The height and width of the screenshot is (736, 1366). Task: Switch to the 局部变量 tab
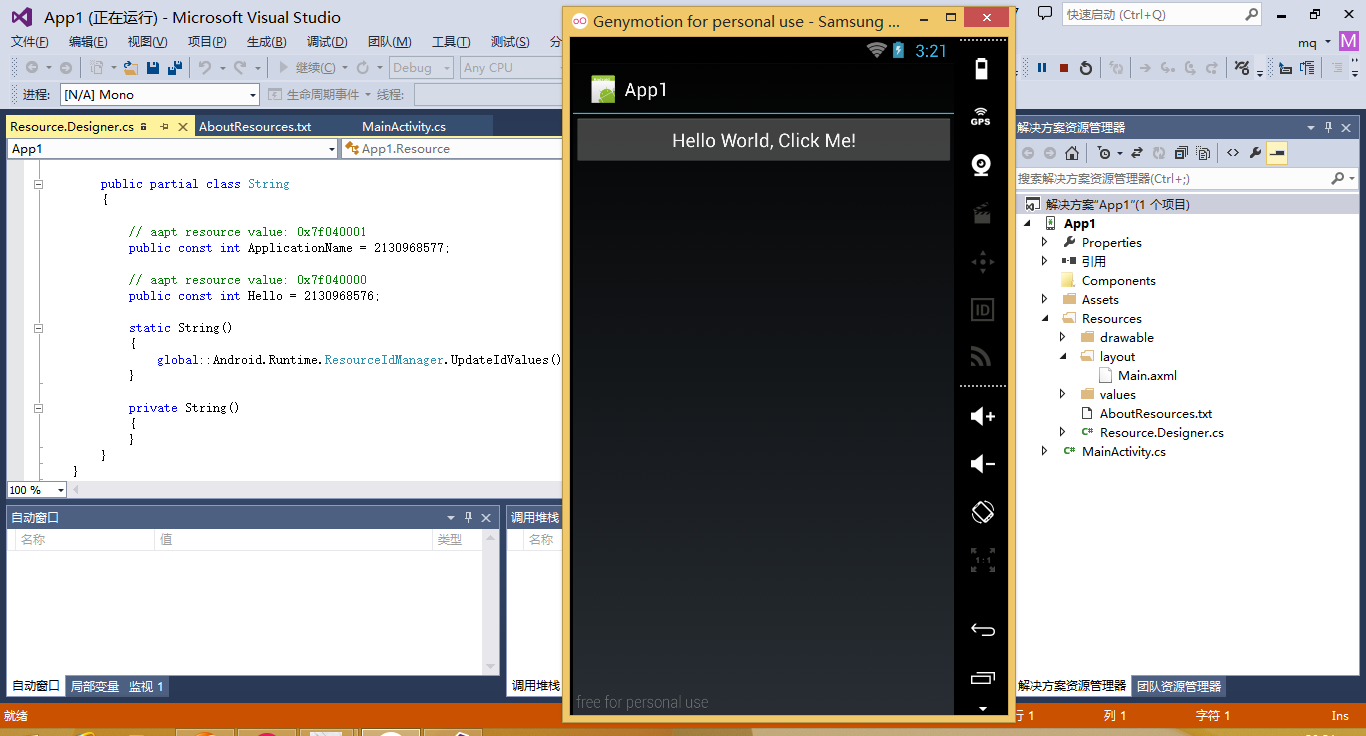(x=95, y=686)
